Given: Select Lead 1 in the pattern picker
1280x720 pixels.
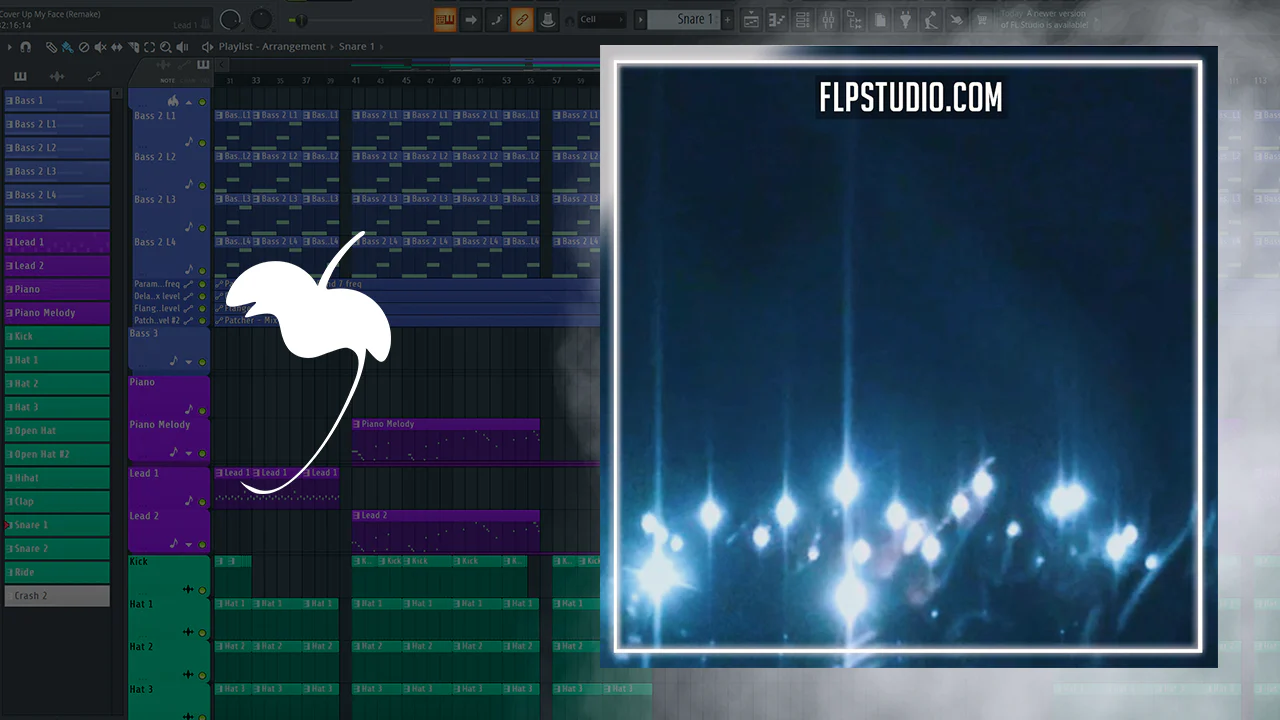Looking at the screenshot, I should coord(57,242).
